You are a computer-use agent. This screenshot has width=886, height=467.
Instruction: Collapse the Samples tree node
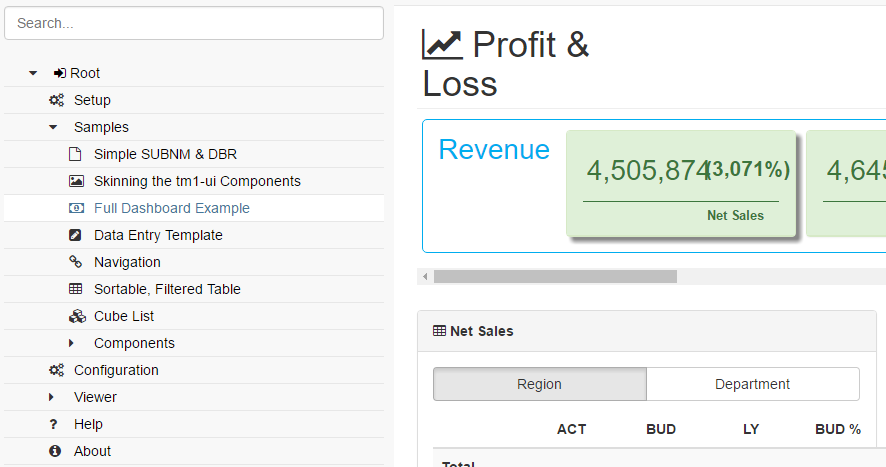click(53, 127)
